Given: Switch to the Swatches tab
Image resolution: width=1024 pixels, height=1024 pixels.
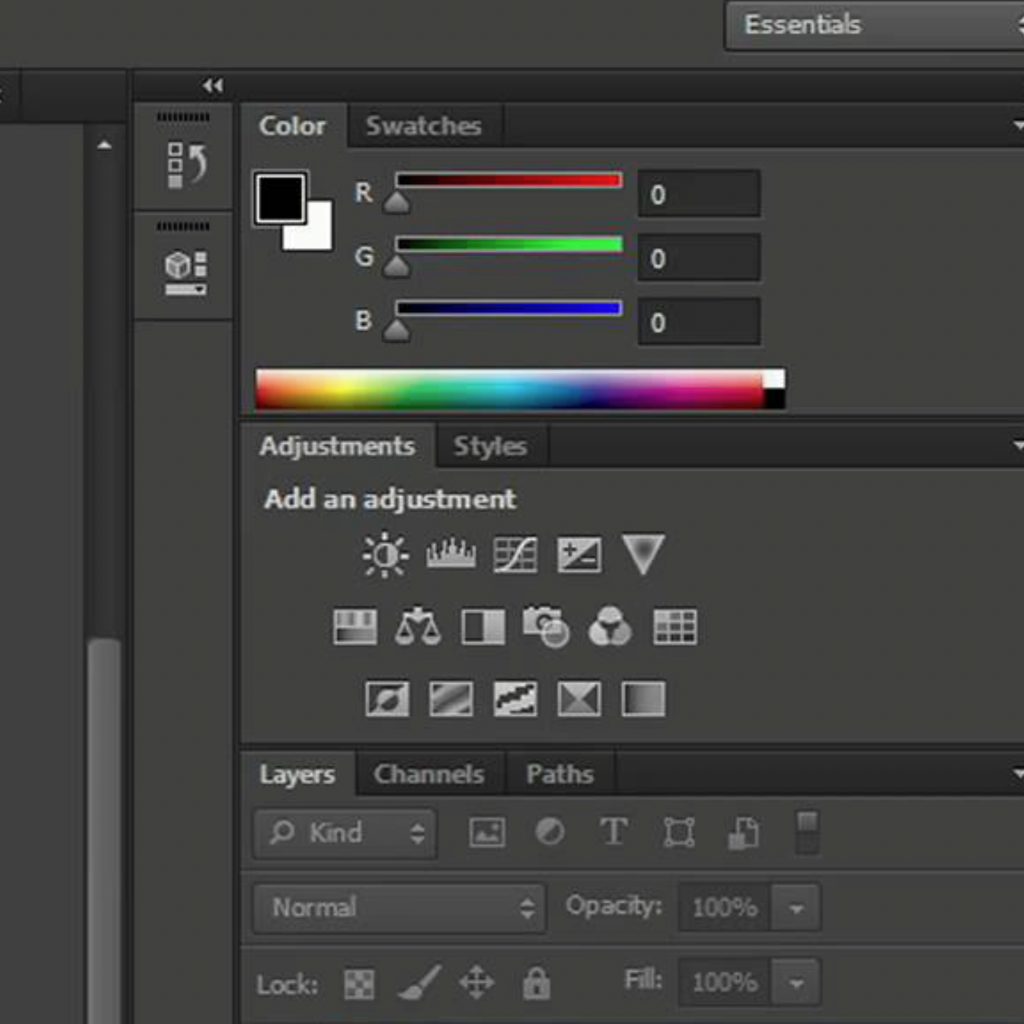Looking at the screenshot, I should tap(423, 126).
